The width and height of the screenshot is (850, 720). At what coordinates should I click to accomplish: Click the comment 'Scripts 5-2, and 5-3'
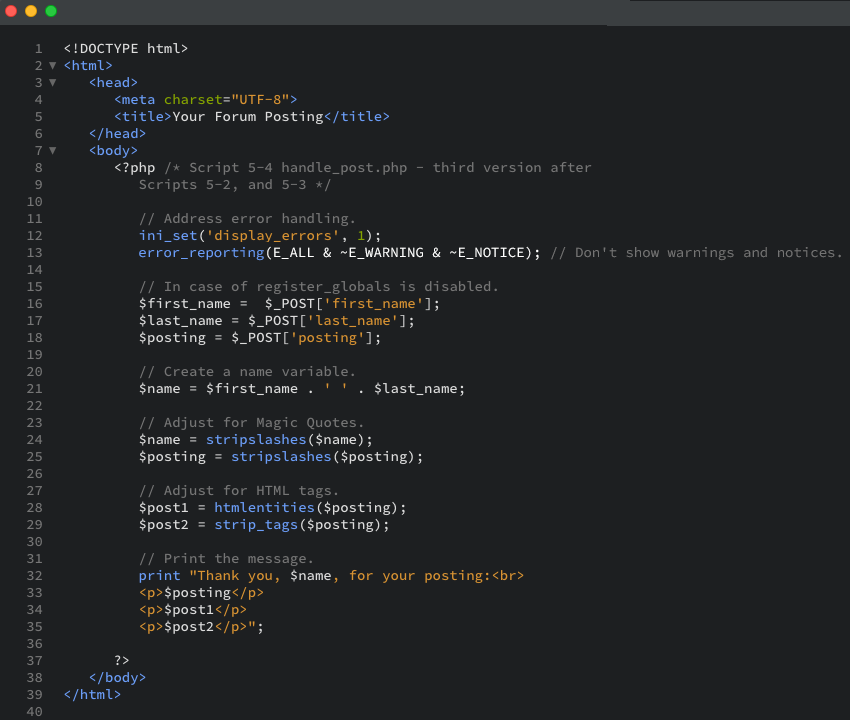click(x=222, y=185)
